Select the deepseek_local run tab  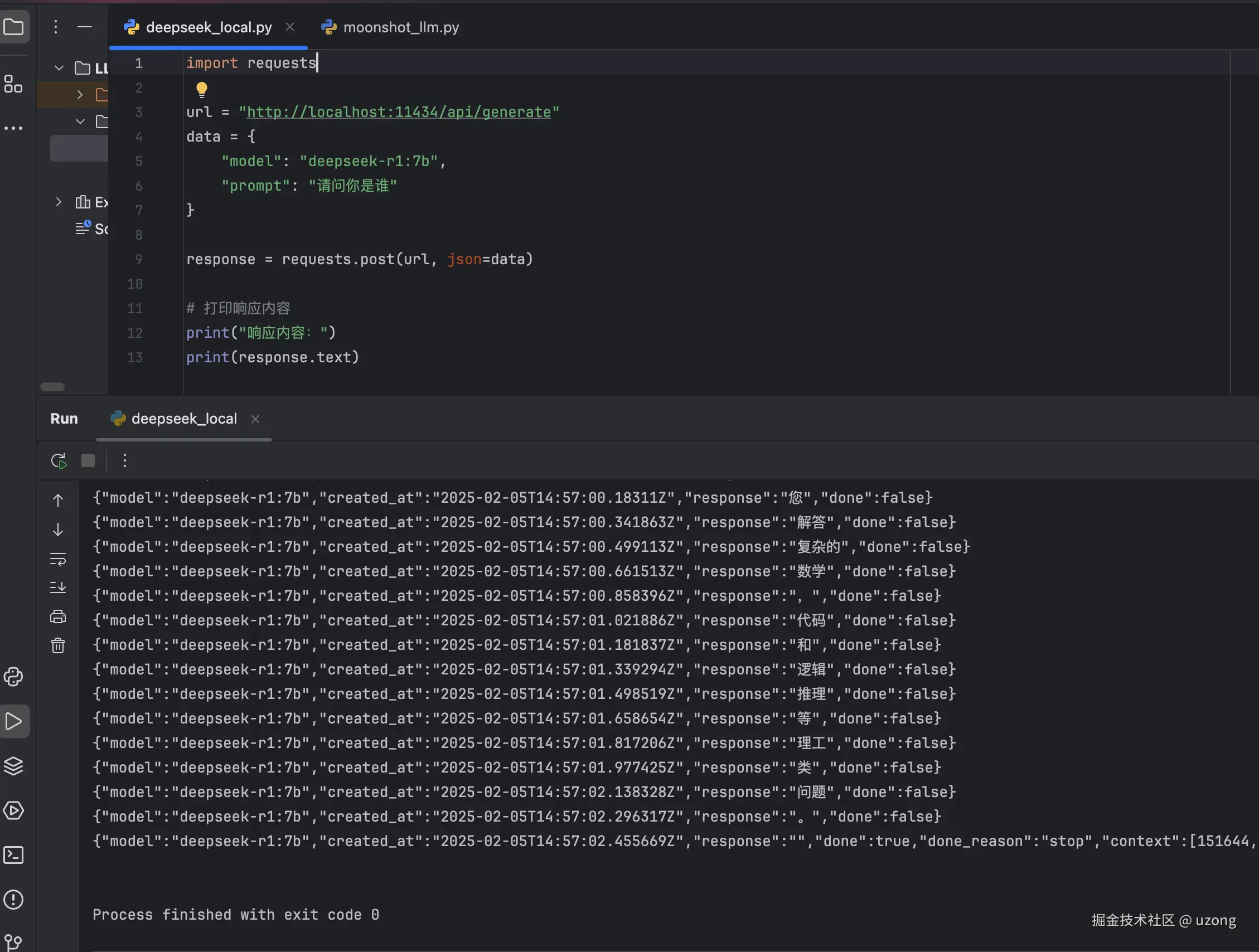(184, 419)
